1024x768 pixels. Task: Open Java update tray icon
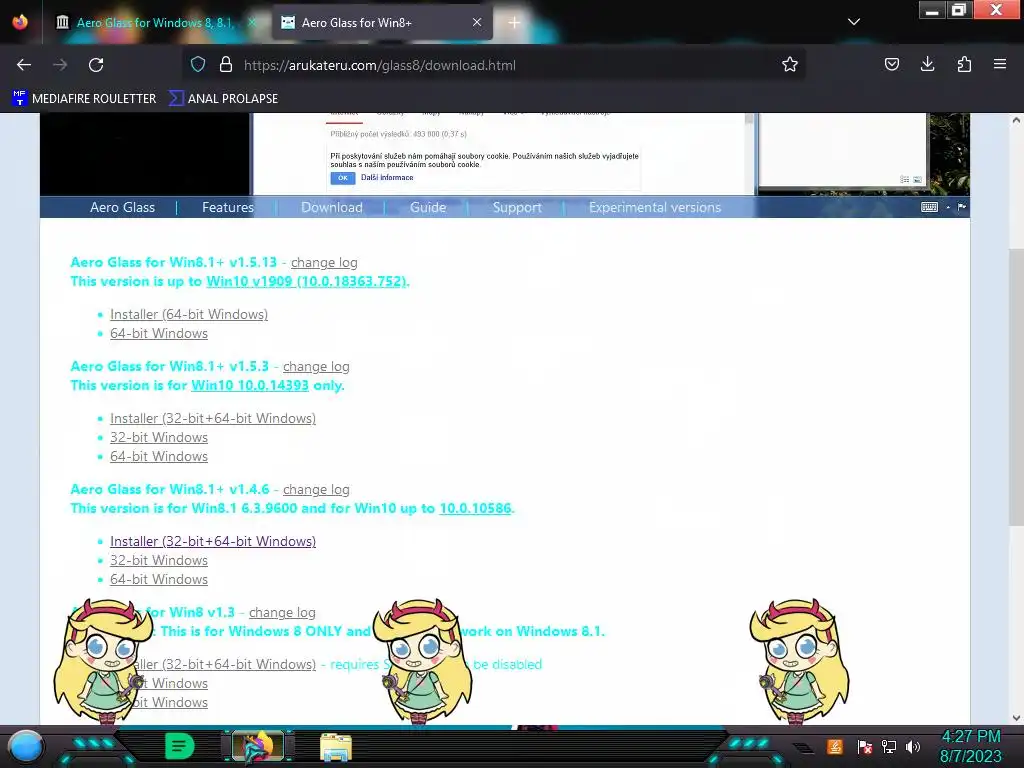(x=834, y=746)
